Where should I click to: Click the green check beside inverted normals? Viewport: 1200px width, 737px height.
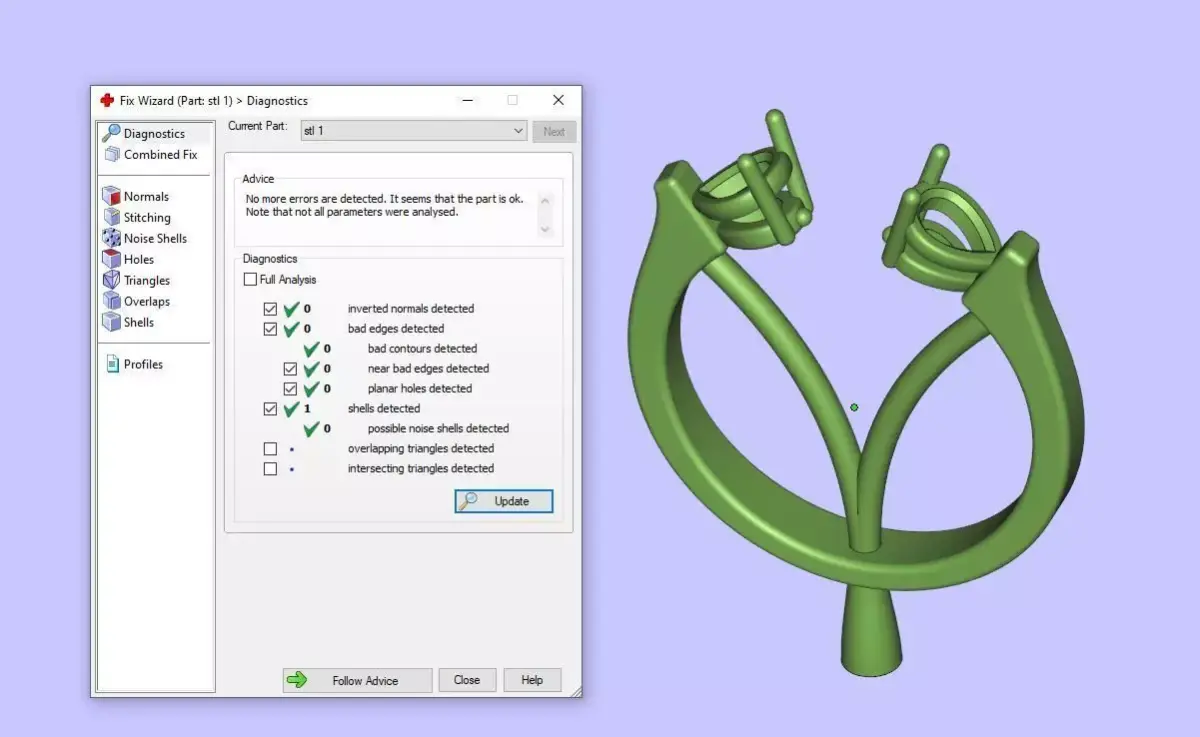pos(291,308)
